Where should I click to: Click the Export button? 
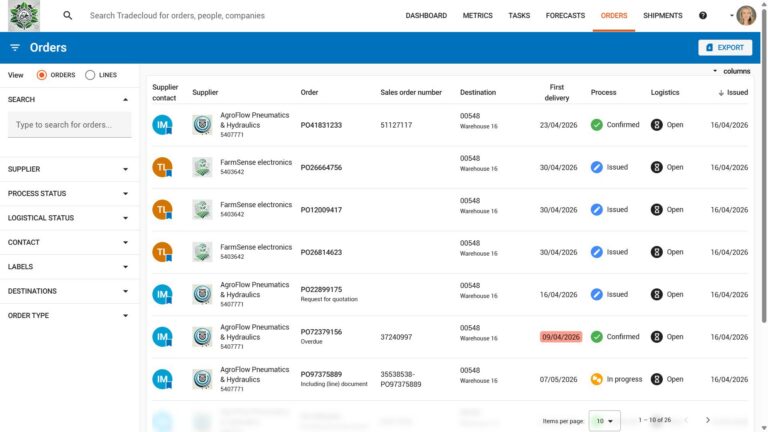click(725, 48)
